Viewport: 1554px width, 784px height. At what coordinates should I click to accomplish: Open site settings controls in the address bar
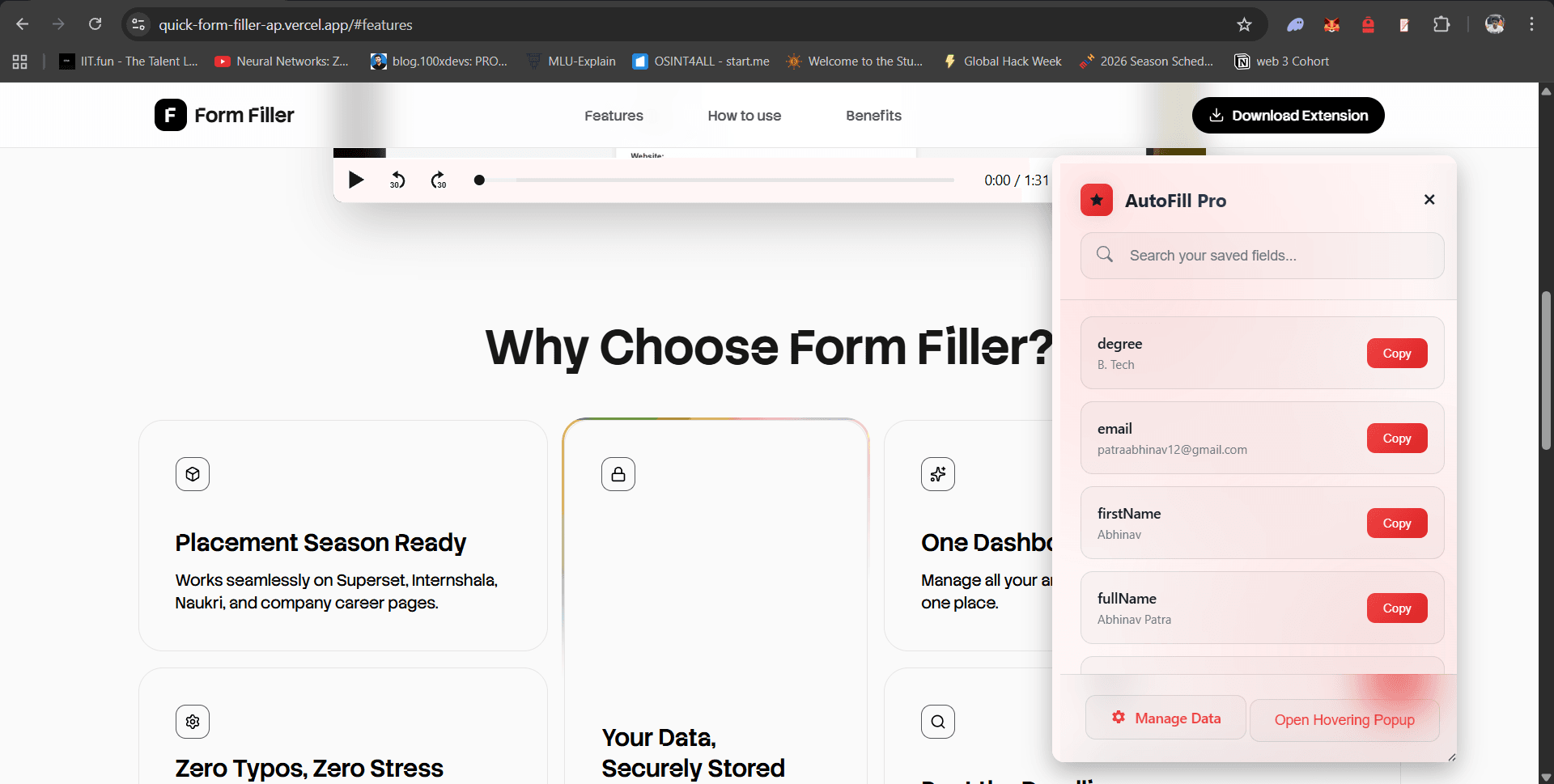(138, 24)
